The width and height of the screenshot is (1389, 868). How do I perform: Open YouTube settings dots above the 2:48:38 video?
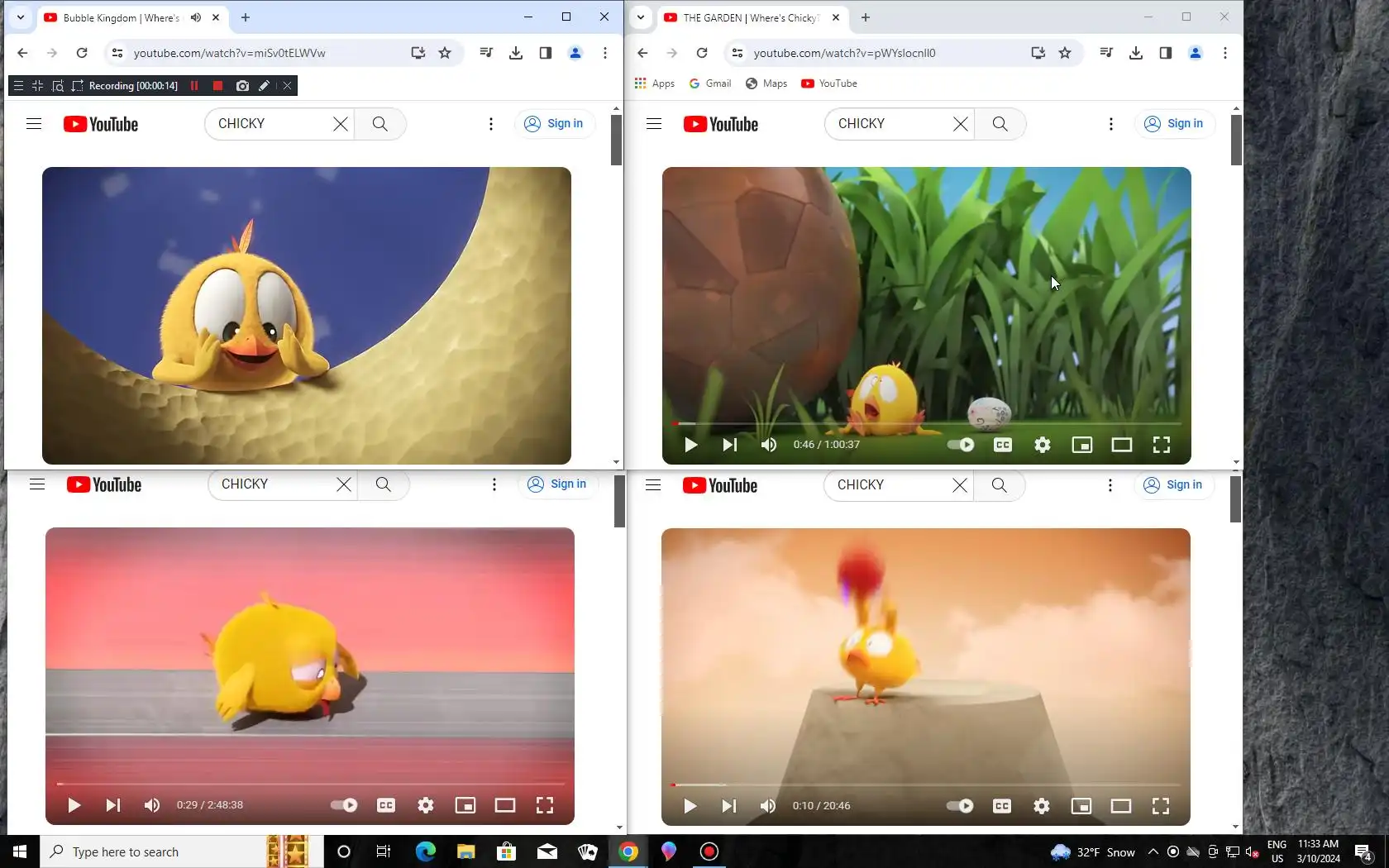494,484
